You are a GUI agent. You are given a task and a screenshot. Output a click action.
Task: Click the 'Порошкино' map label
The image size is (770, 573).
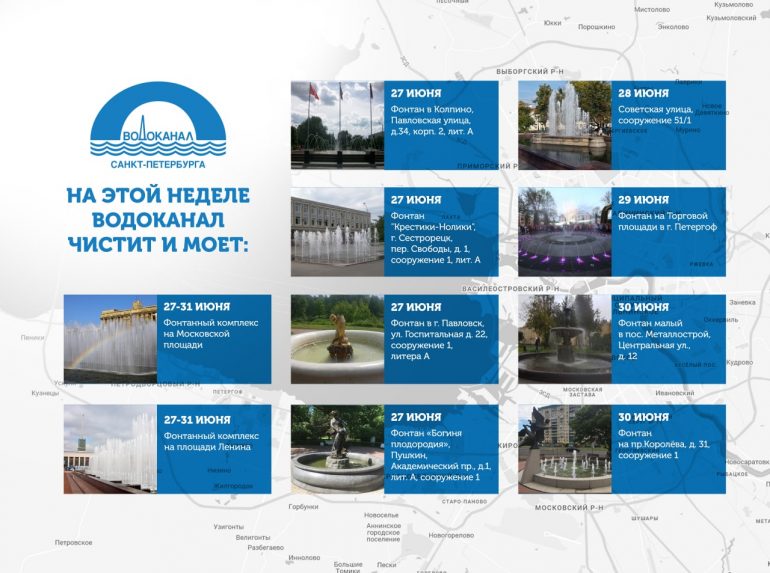tap(596, 27)
